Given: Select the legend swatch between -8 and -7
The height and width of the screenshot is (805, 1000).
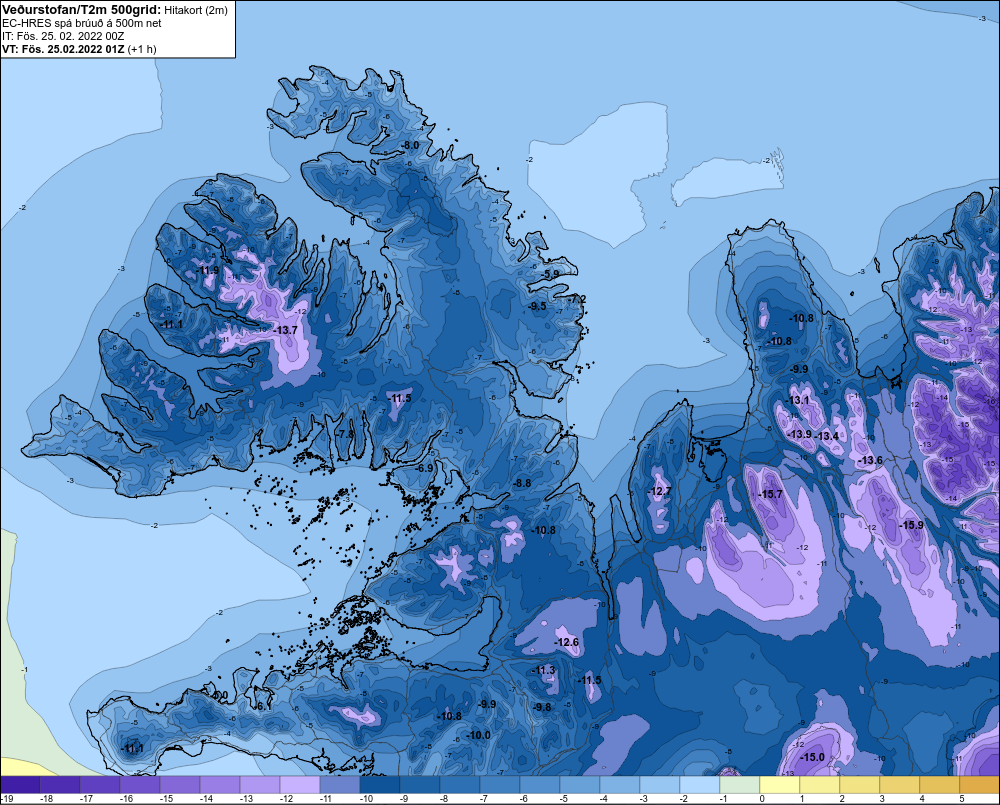Looking at the screenshot, I should 460,785.
